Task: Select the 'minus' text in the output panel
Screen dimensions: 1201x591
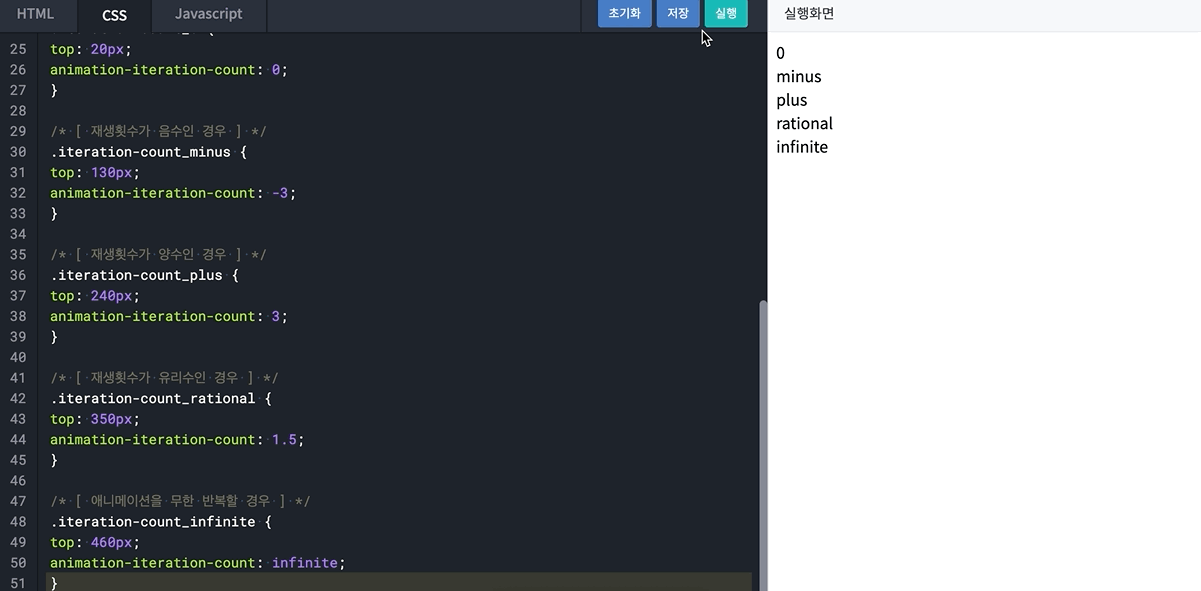Action: (798, 76)
